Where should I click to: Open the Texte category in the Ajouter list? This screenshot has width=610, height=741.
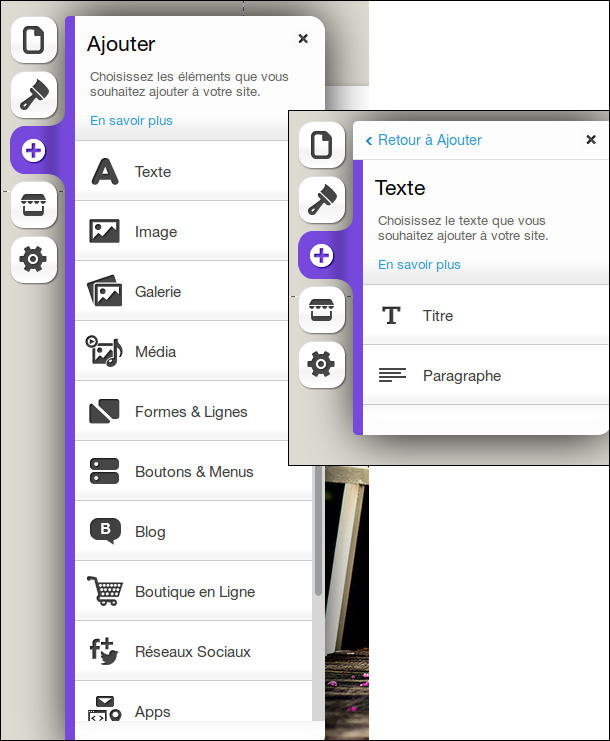click(153, 172)
